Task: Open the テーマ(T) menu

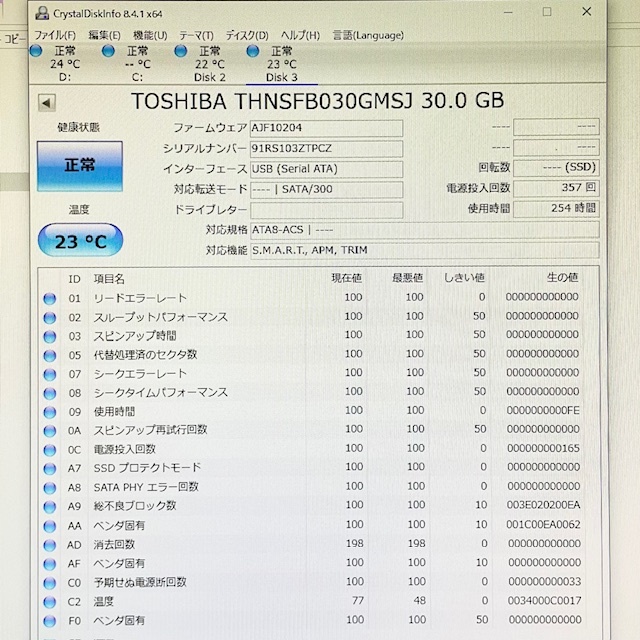Action: click(x=196, y=36)
